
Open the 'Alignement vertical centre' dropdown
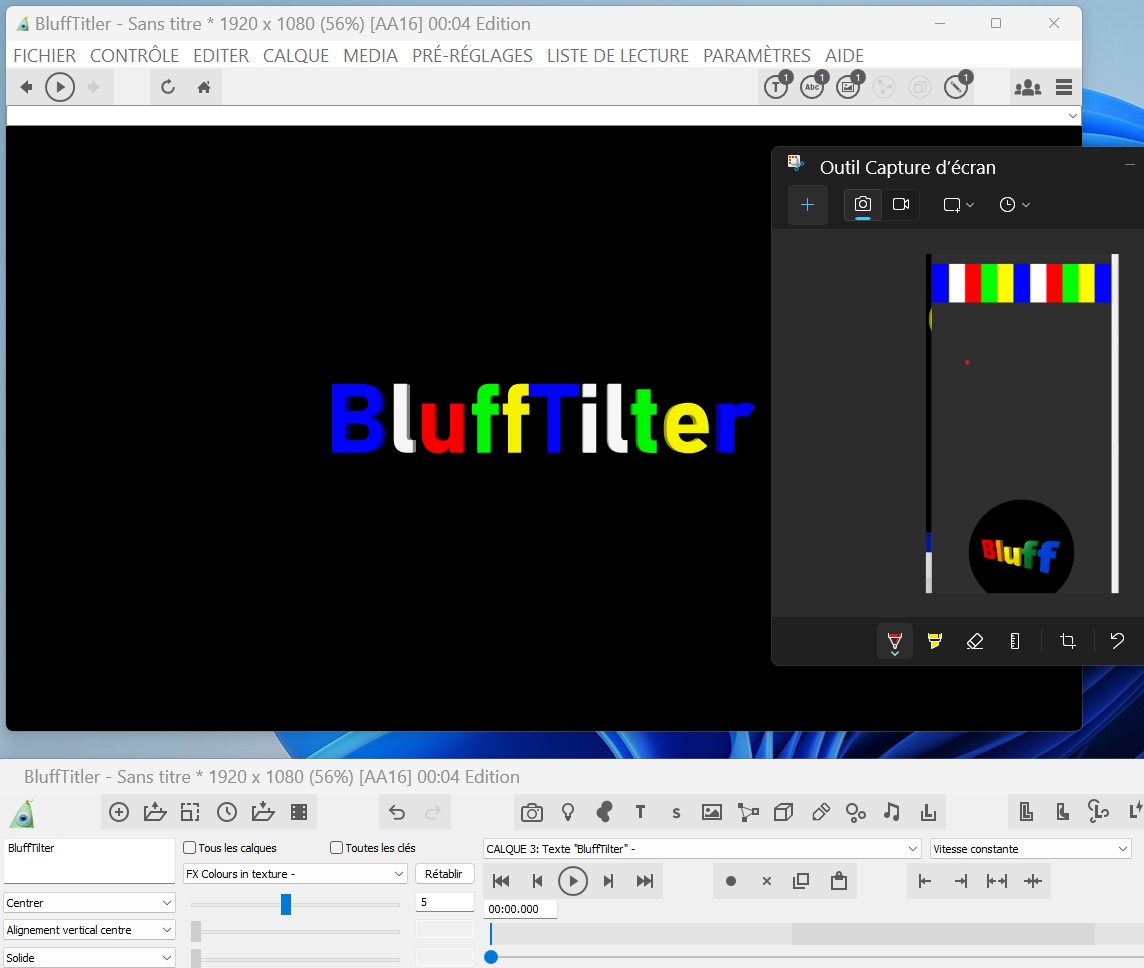[x=89, y=930]
